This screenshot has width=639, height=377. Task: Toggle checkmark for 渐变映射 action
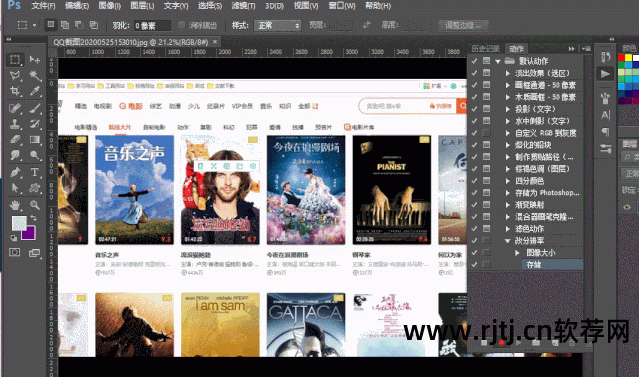[x=474, y=205]
